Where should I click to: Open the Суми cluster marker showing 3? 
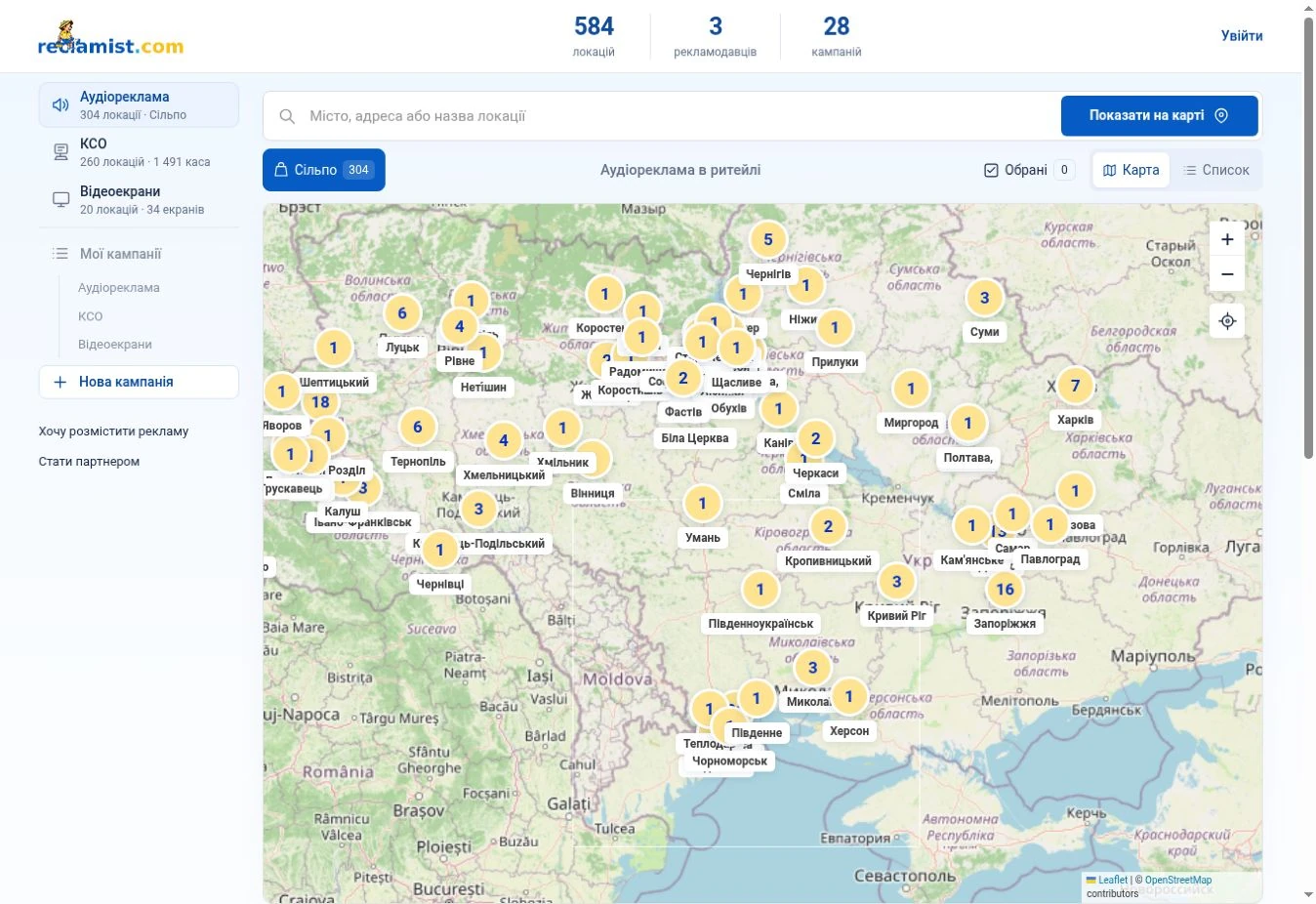(984, 298)
